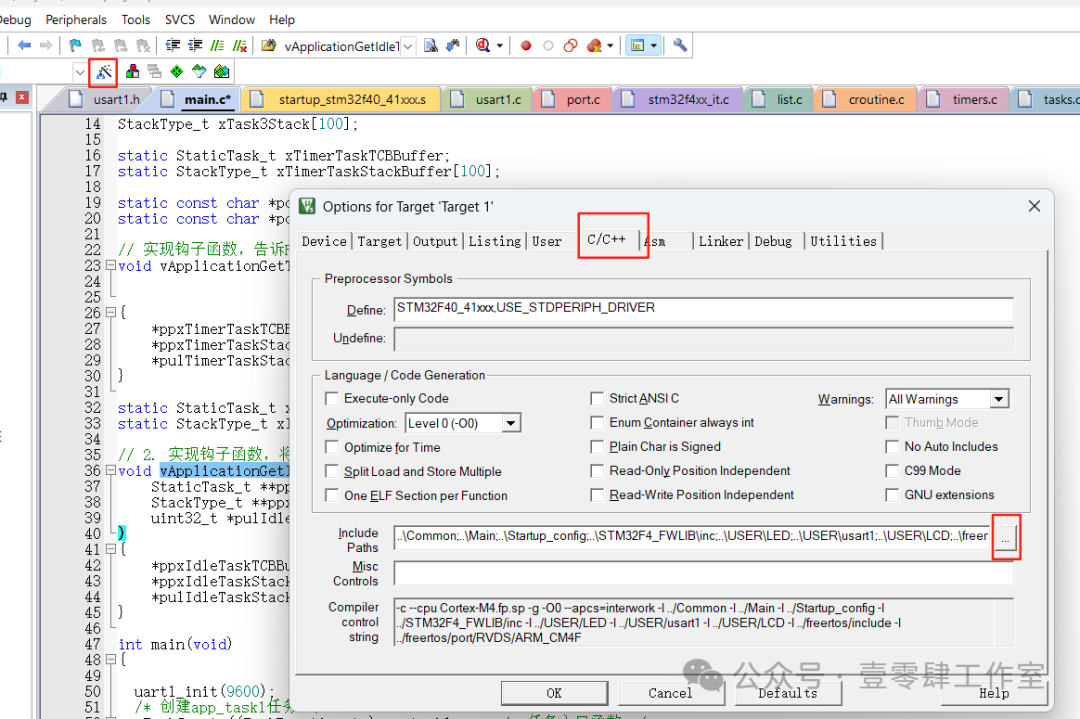1080x719 pixels.
Task: Enable Read-Only Position Independent option
Action: click(596, 470)
